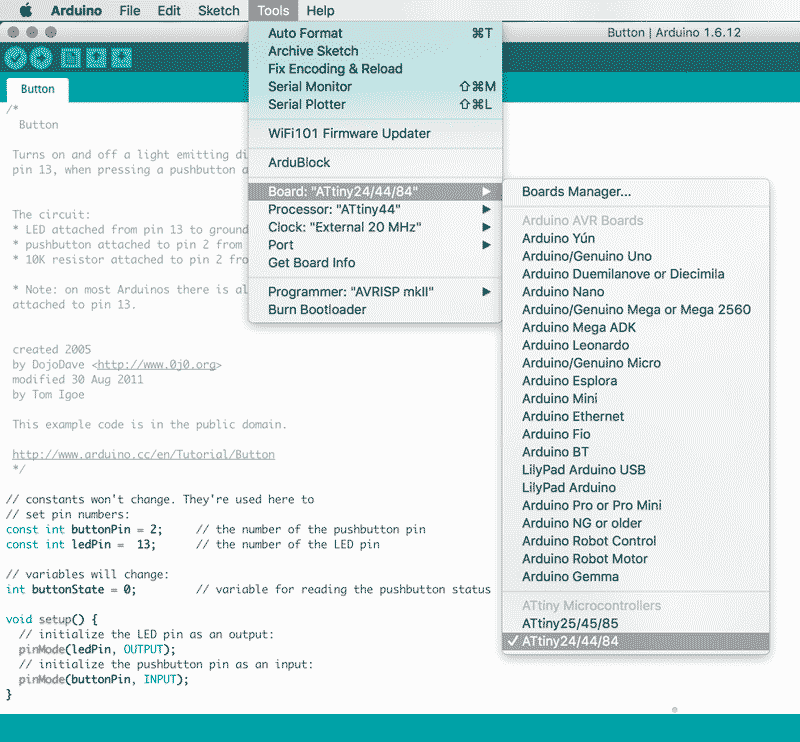Choose Fix Encoding & Reload

tap(375, 69)
